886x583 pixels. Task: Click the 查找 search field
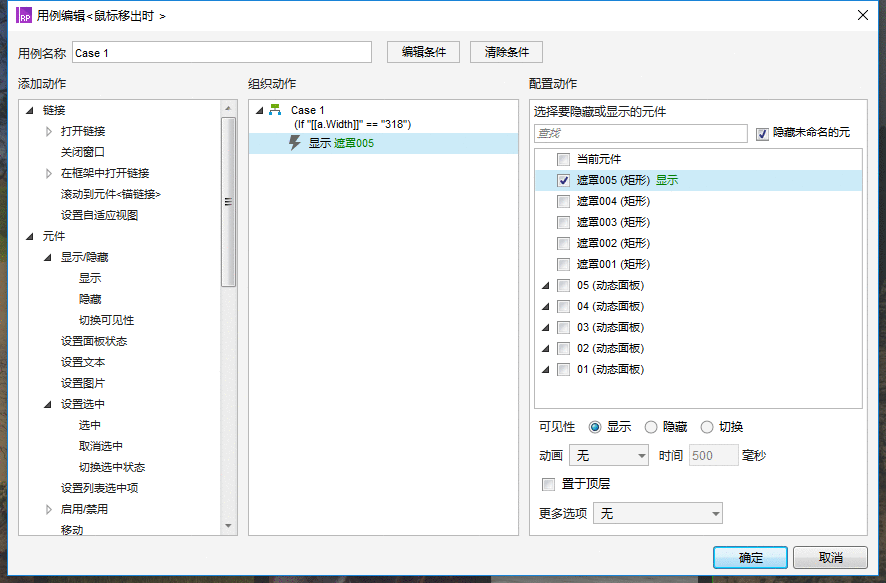pyautogui.click(x=641, y=133)
